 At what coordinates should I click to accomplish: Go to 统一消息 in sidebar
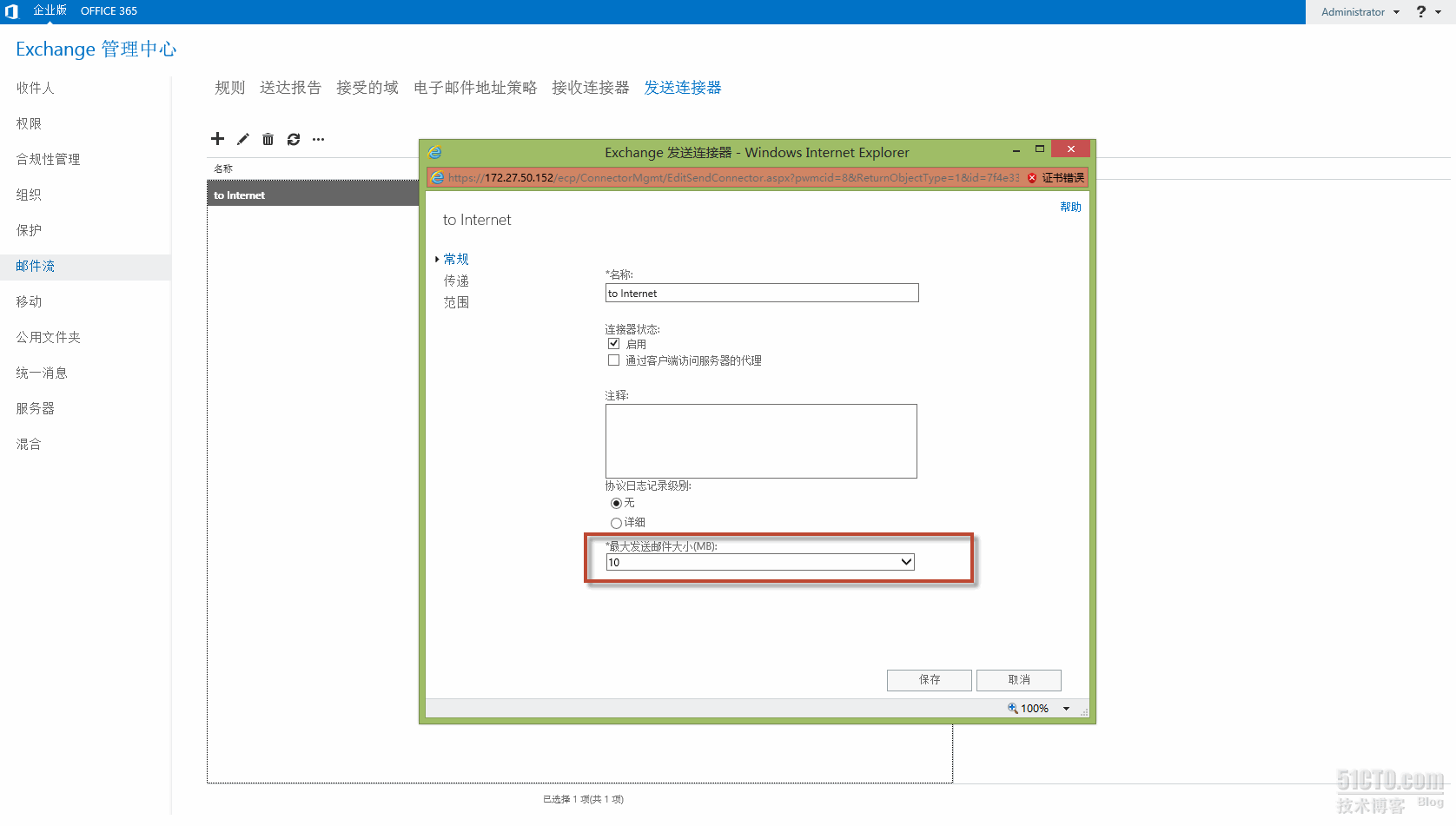[42, 373]
